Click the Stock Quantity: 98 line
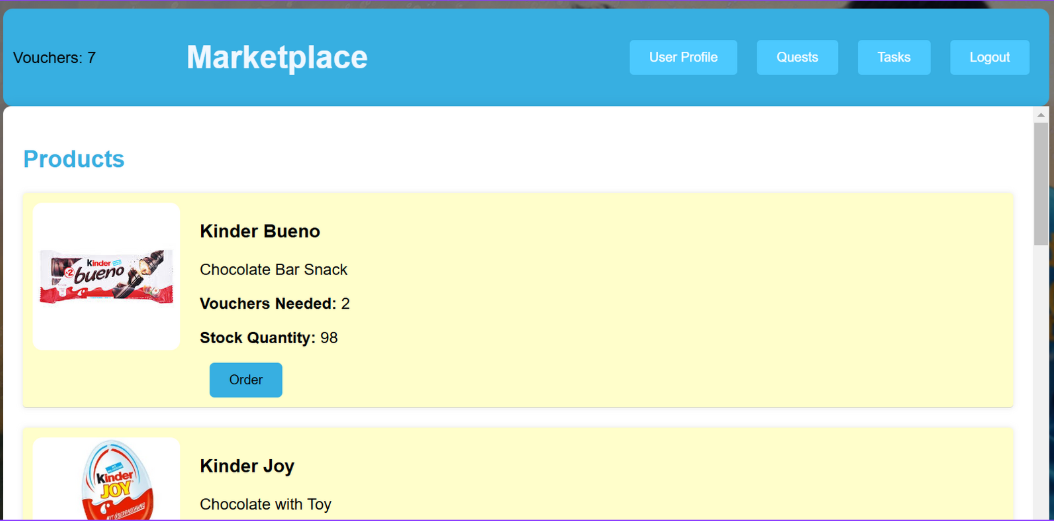 click(269, 337)
